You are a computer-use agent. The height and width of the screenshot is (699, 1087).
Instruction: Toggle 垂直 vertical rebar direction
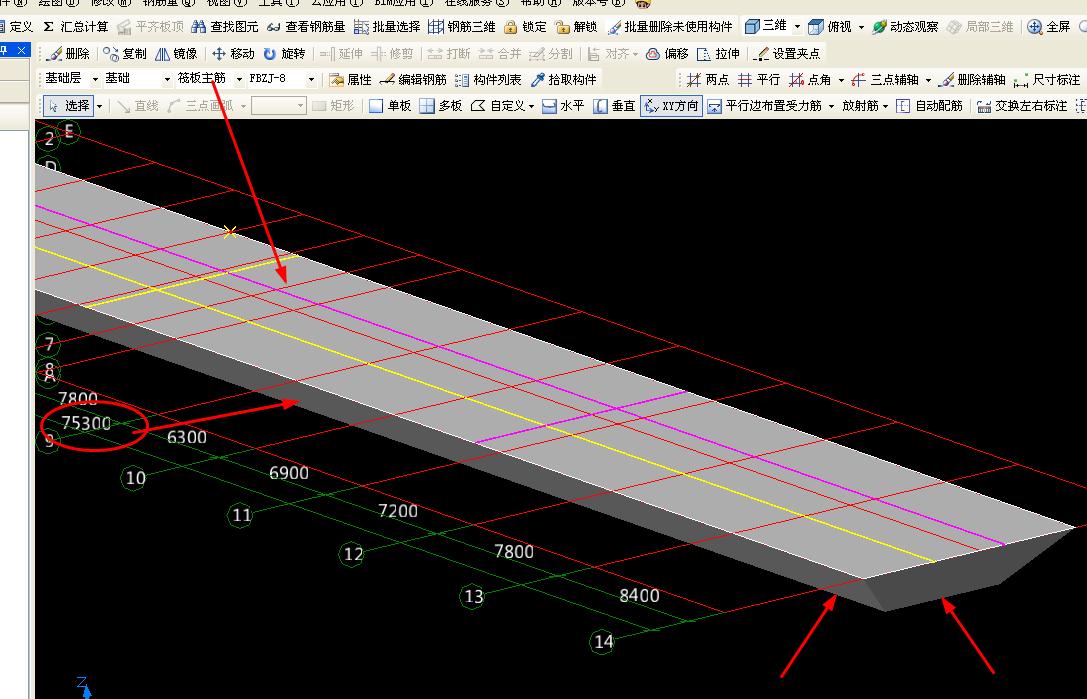click(614, 105)
